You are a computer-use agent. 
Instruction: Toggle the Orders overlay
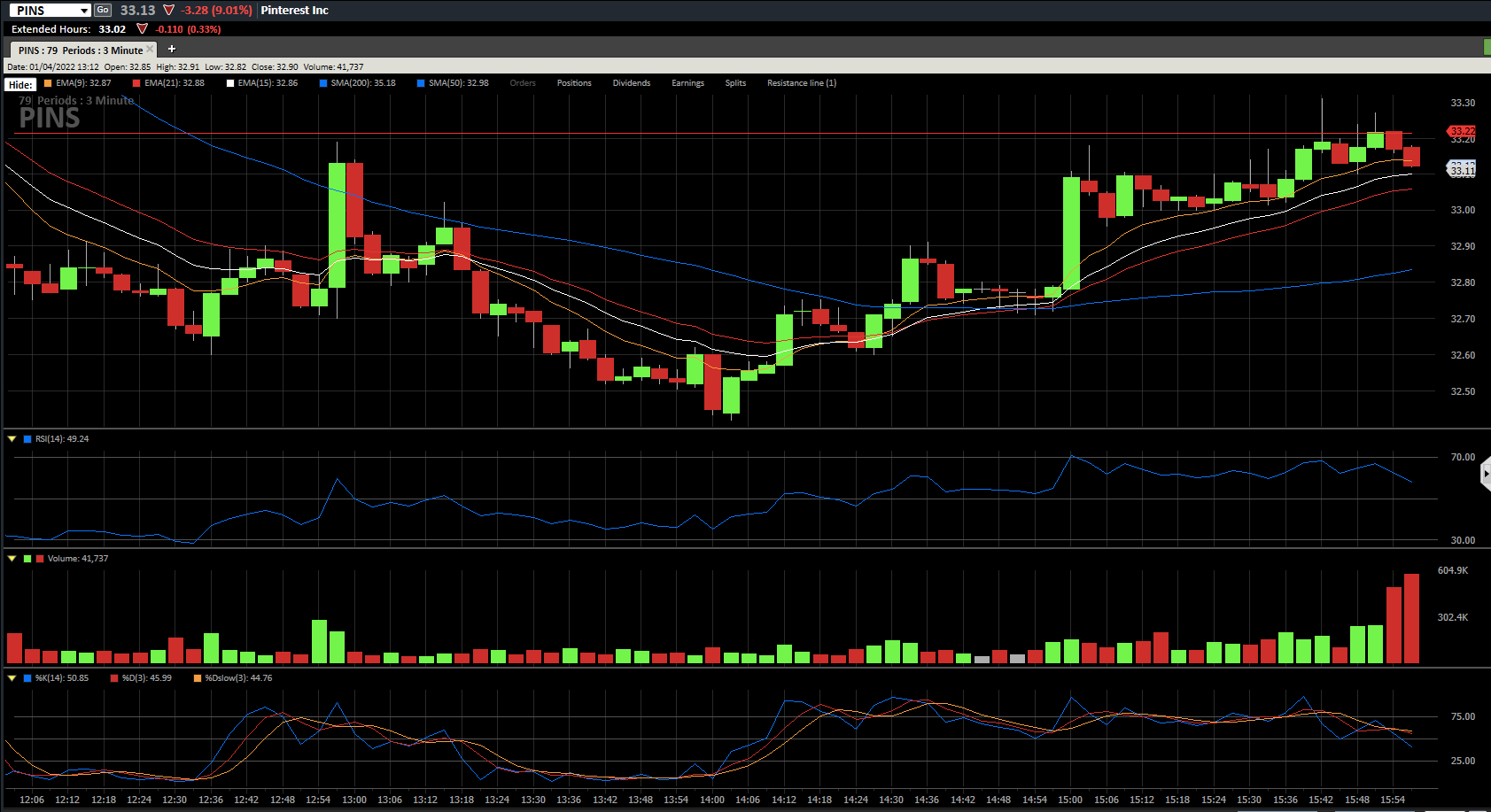[523, 83]
